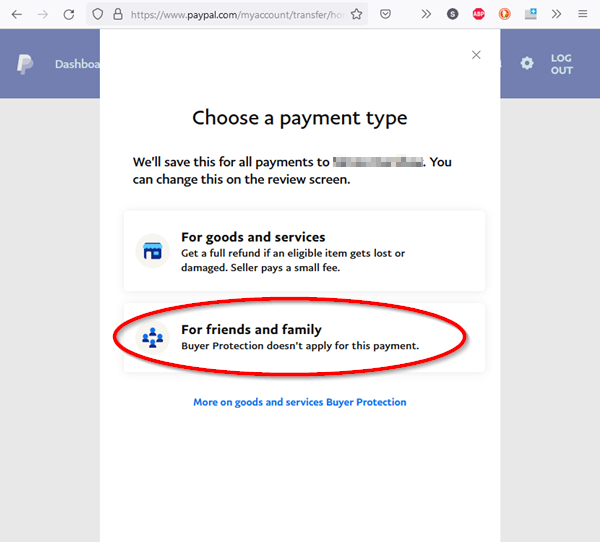This screenshot has height=542, width=600.
Task: Open the tracking protection shield icon
Action: click(x=98, y=15)
